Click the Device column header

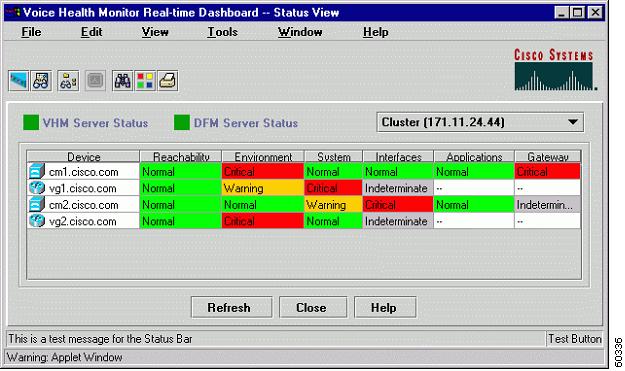(x=83, y=157)
